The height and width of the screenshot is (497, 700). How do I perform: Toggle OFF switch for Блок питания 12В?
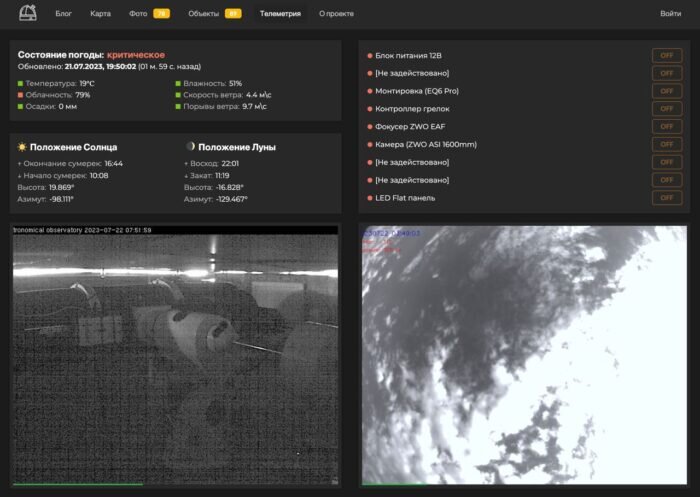pos(667,55)
